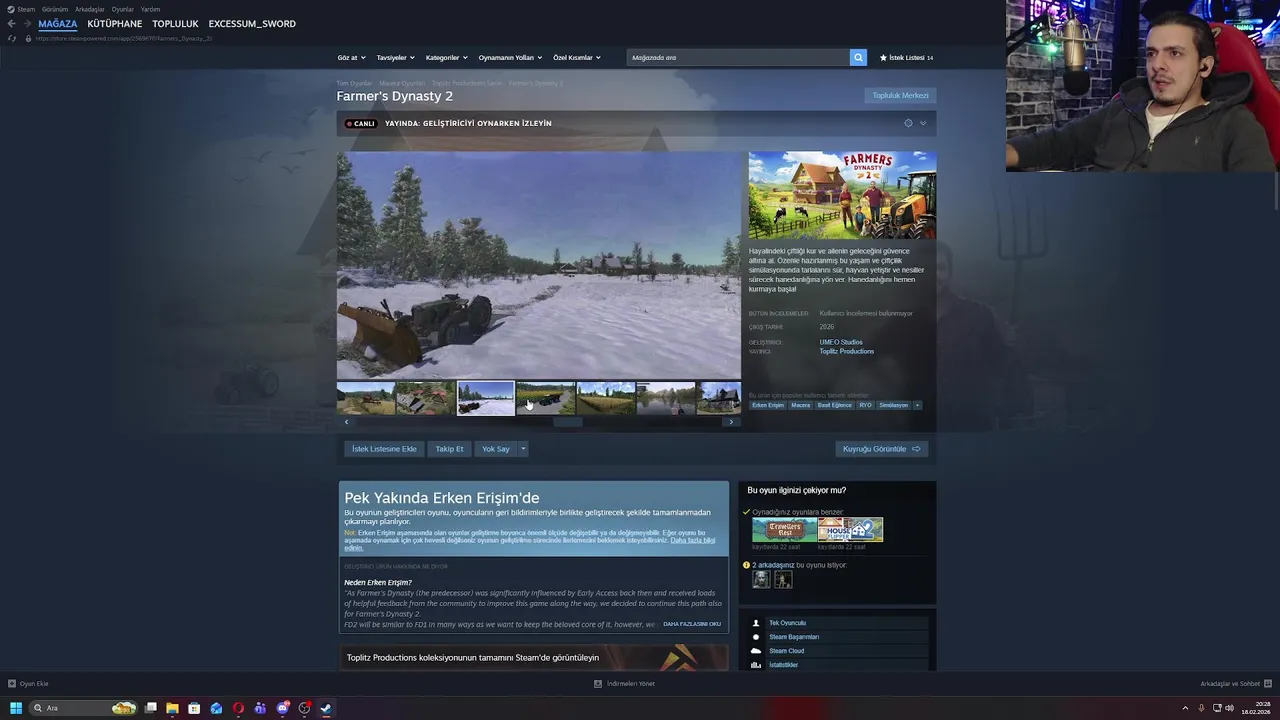The image size is (1280, 720).
Task: Click the Yok Say button
Action: 496,449
